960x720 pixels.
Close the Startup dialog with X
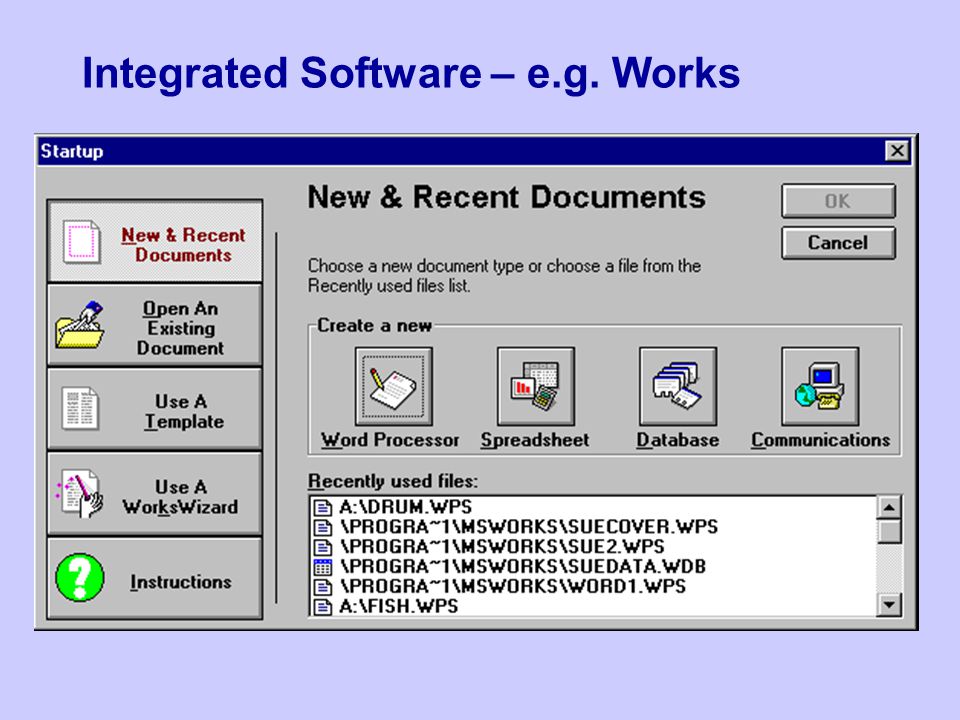[897, 151]
